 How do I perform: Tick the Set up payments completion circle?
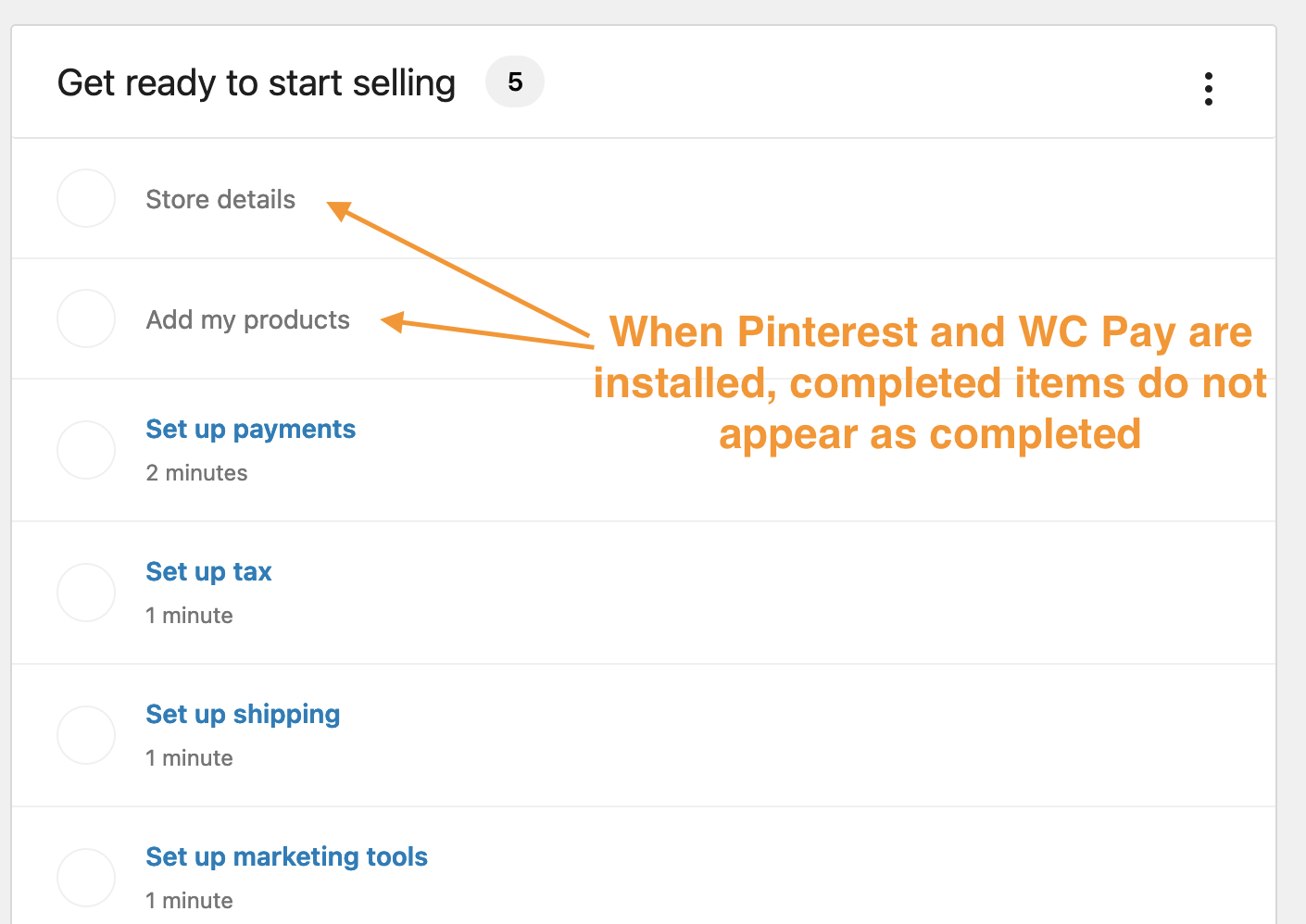pos(85,450)
